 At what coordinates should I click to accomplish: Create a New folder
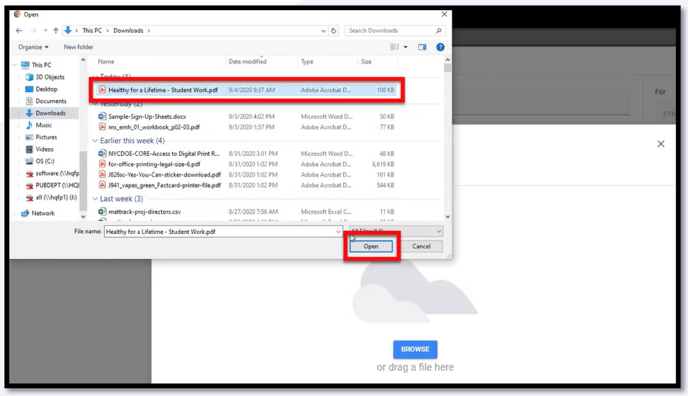(78, 47)
